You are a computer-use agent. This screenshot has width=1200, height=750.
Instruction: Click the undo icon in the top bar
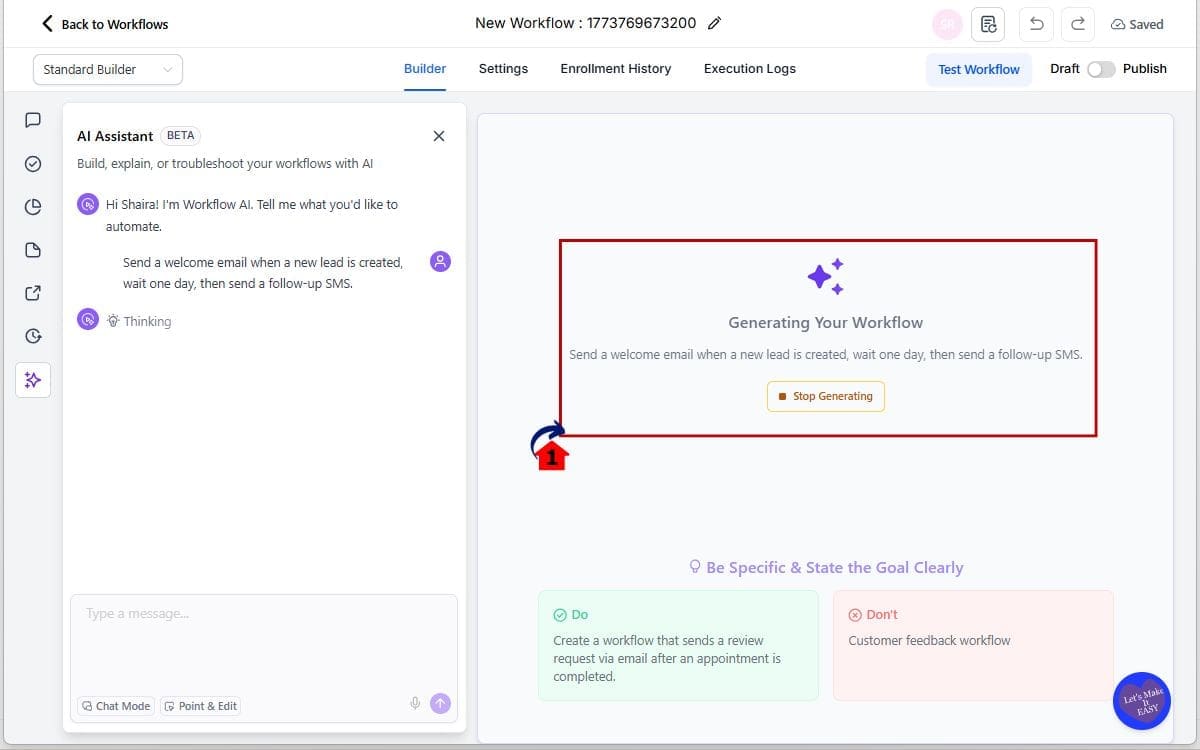tap(1036, 24)
